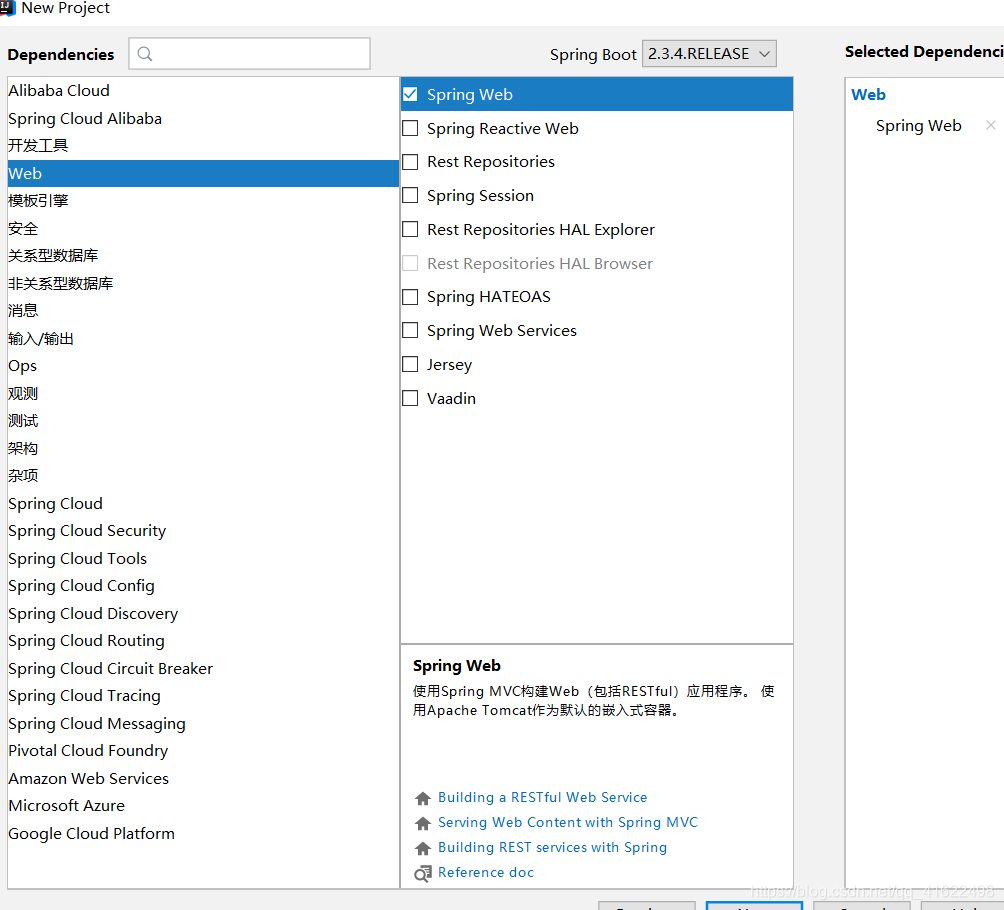Click the Reference doc icon
The height and width of the screenshot is (910, 1004).
[423, 873]
